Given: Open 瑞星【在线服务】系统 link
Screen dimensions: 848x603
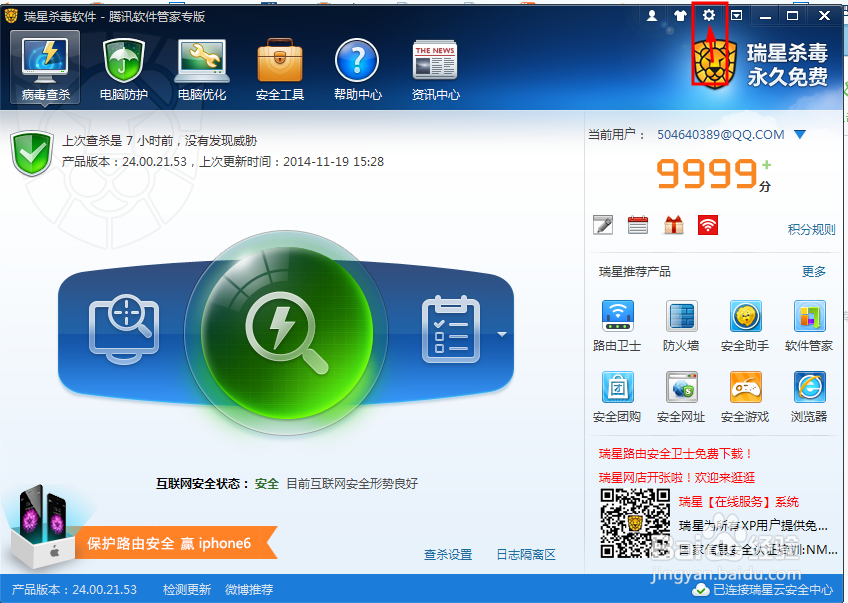Looking at the screenshot, I should pyautogui.click(x=738, y=502).
